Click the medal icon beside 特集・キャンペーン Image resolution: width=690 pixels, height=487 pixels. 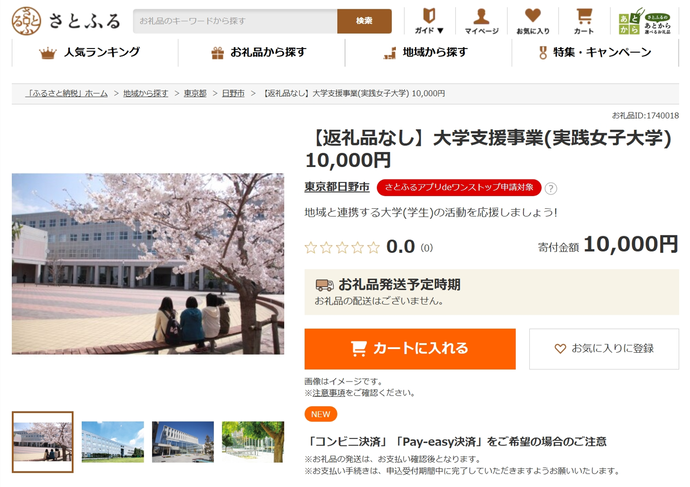click(543, 53)
